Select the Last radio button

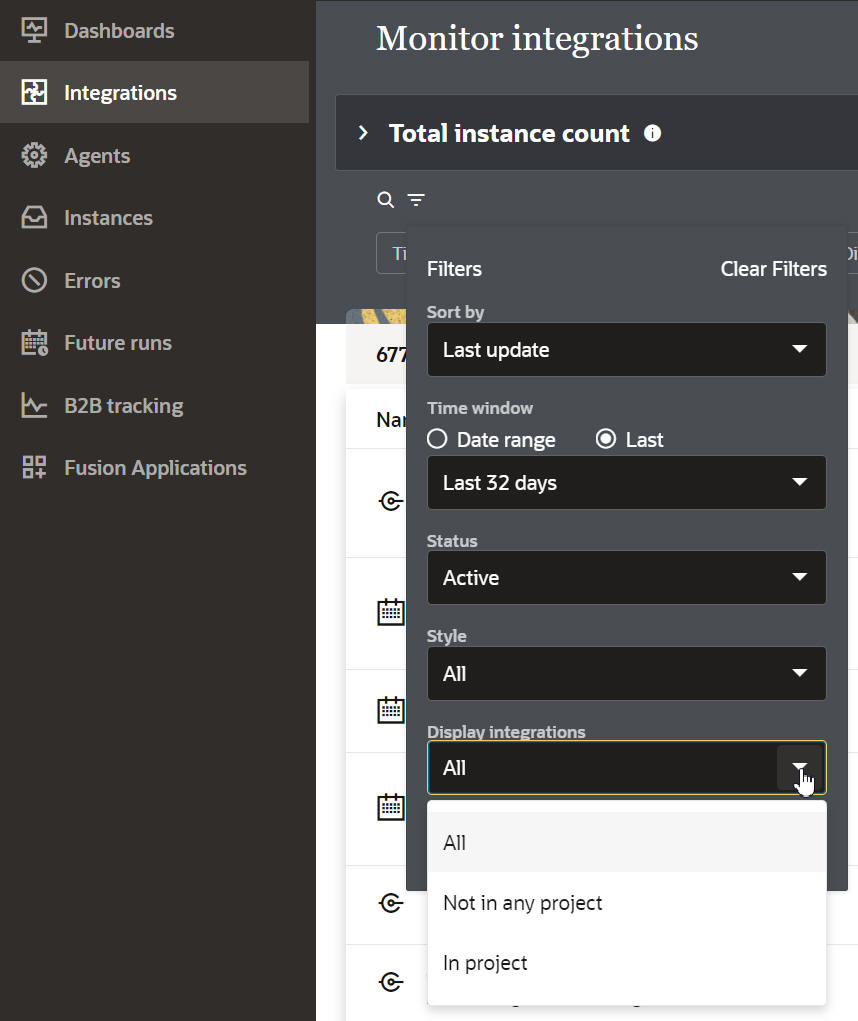click(606, 440)
